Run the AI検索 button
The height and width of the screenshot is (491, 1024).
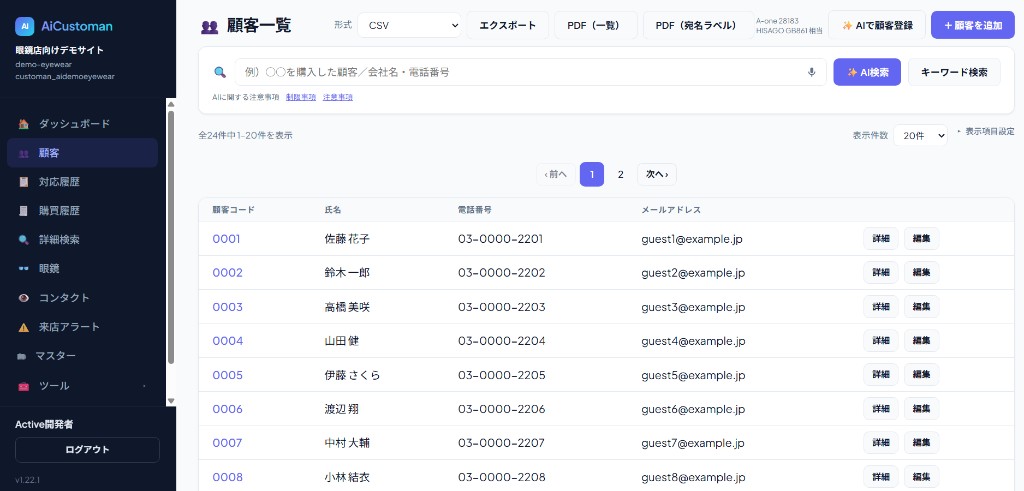(867, 72)
